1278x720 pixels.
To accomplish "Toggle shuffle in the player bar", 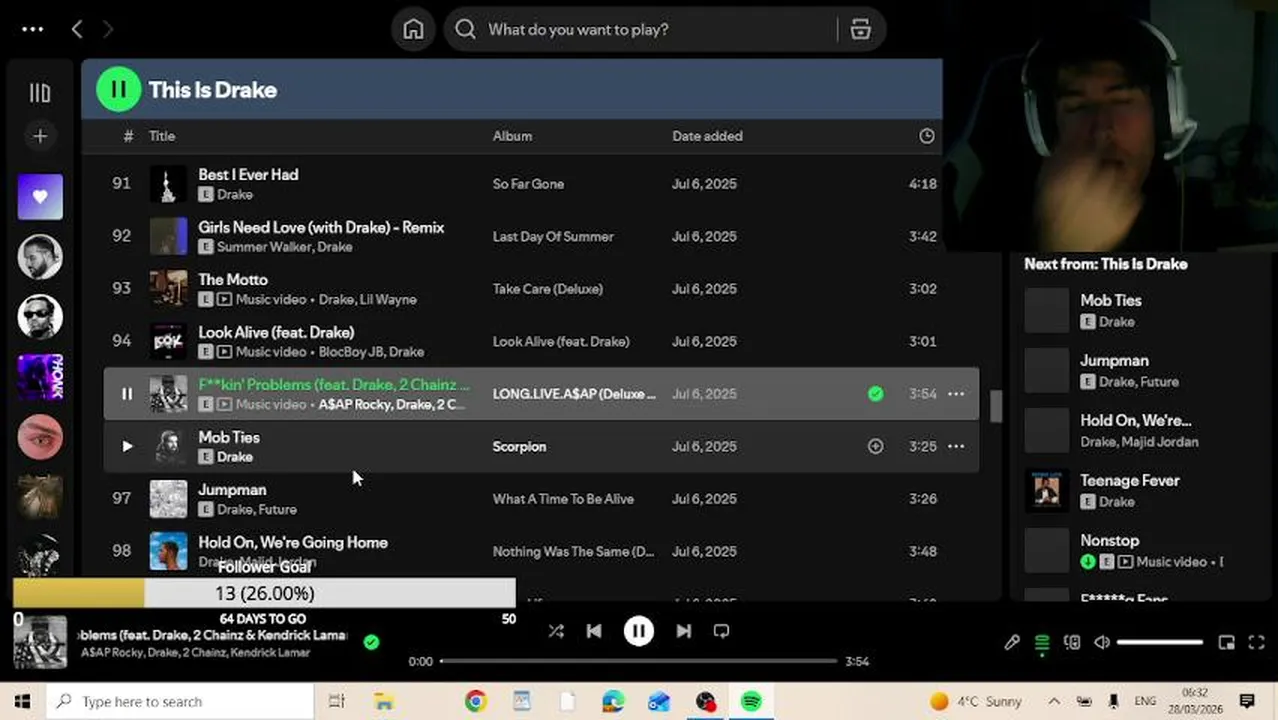I will (556, 631).
